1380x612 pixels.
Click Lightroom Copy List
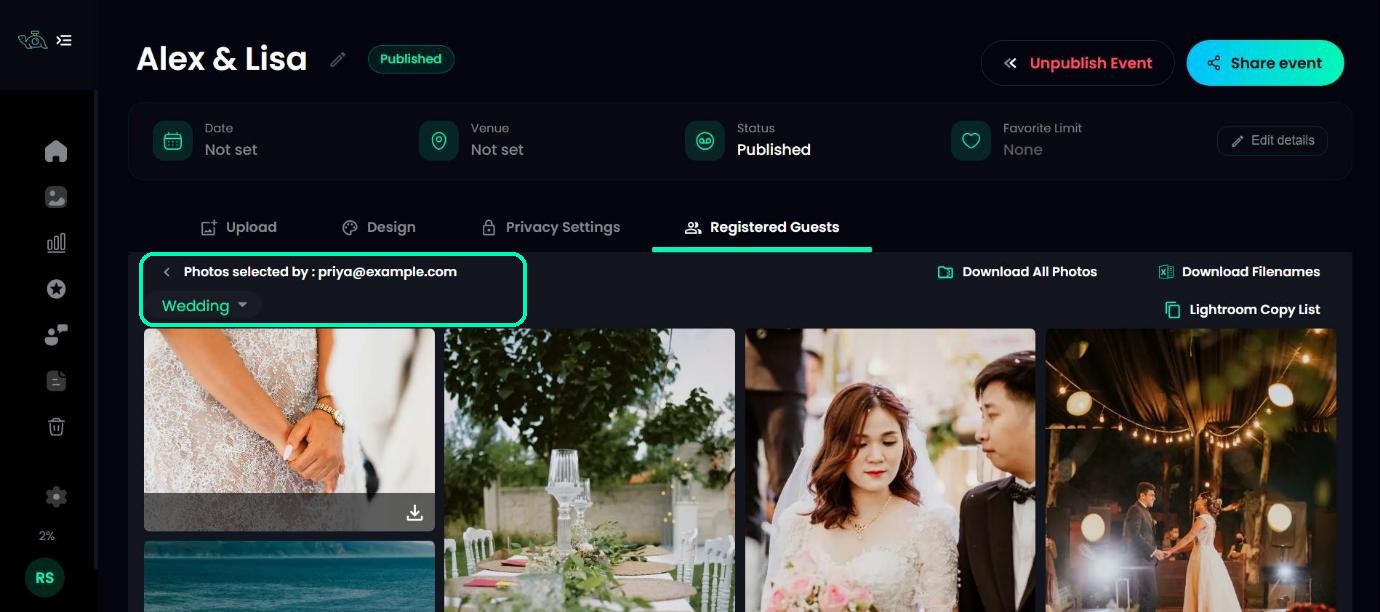pos(1242,310)
